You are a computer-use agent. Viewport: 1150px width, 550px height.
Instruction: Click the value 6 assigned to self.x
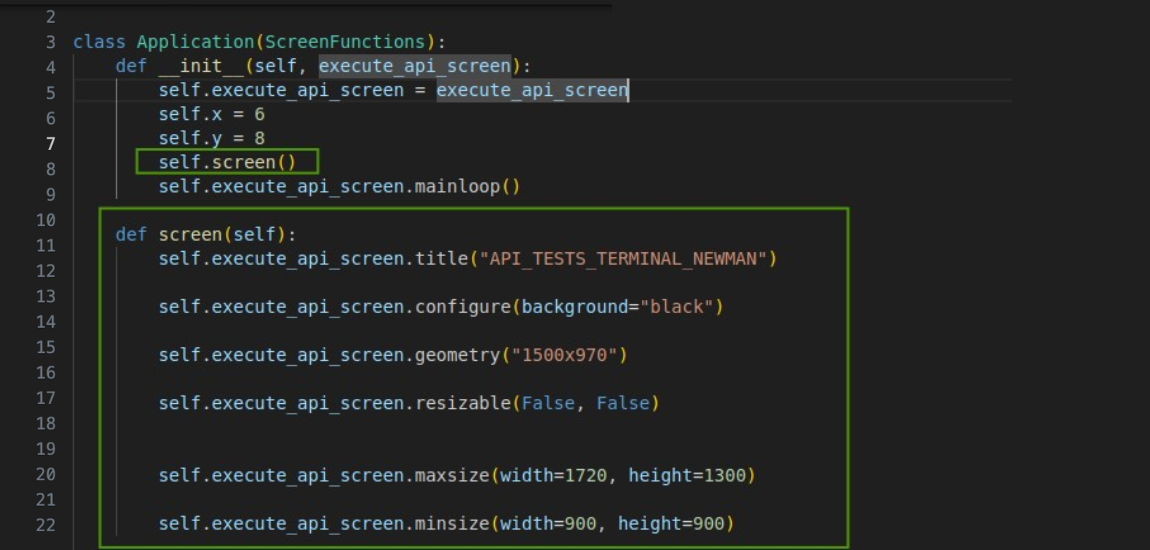point(259,114)
